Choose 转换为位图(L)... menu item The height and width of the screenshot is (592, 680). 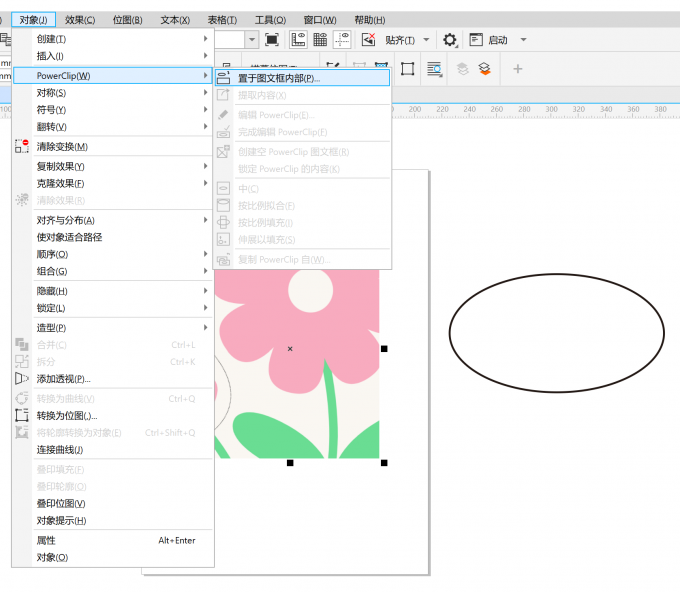(x=113, y=416)
